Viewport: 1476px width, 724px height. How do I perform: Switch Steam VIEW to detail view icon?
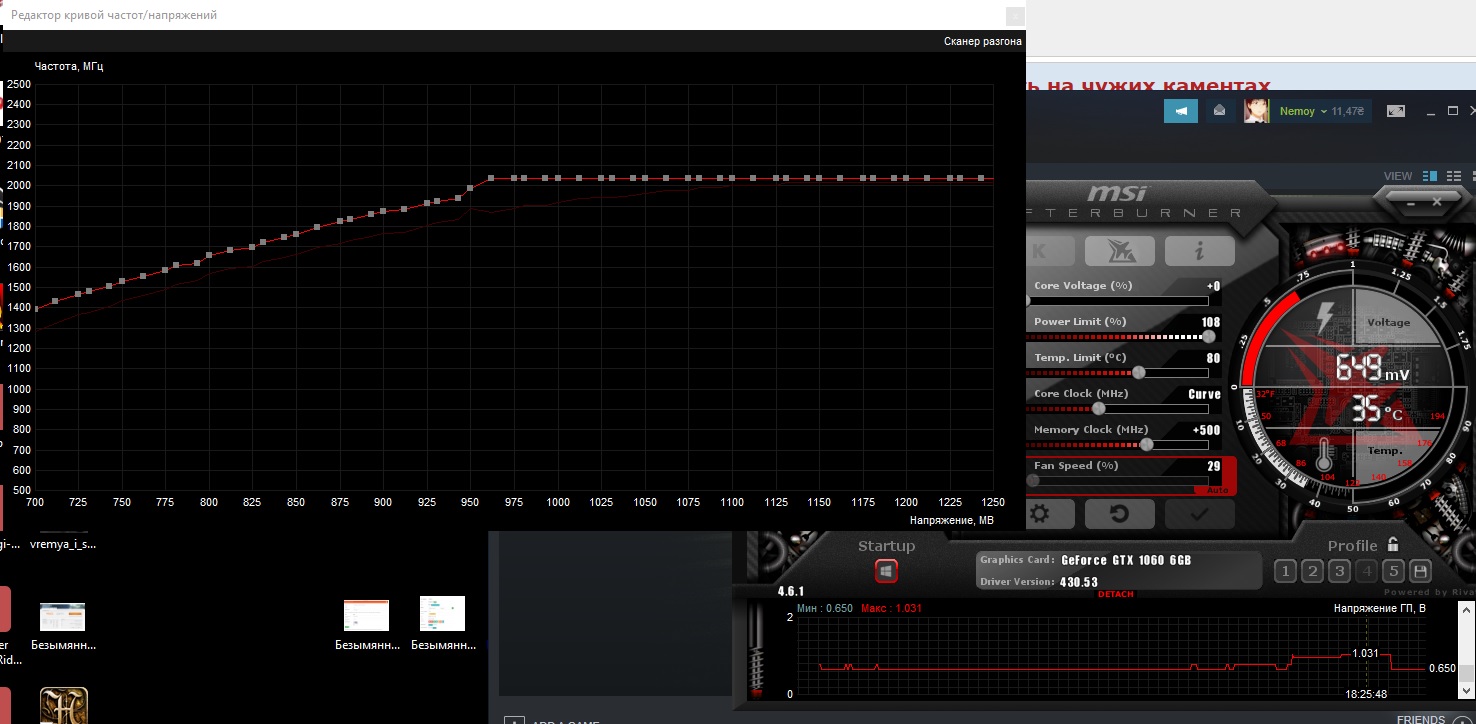[1428, 176]
